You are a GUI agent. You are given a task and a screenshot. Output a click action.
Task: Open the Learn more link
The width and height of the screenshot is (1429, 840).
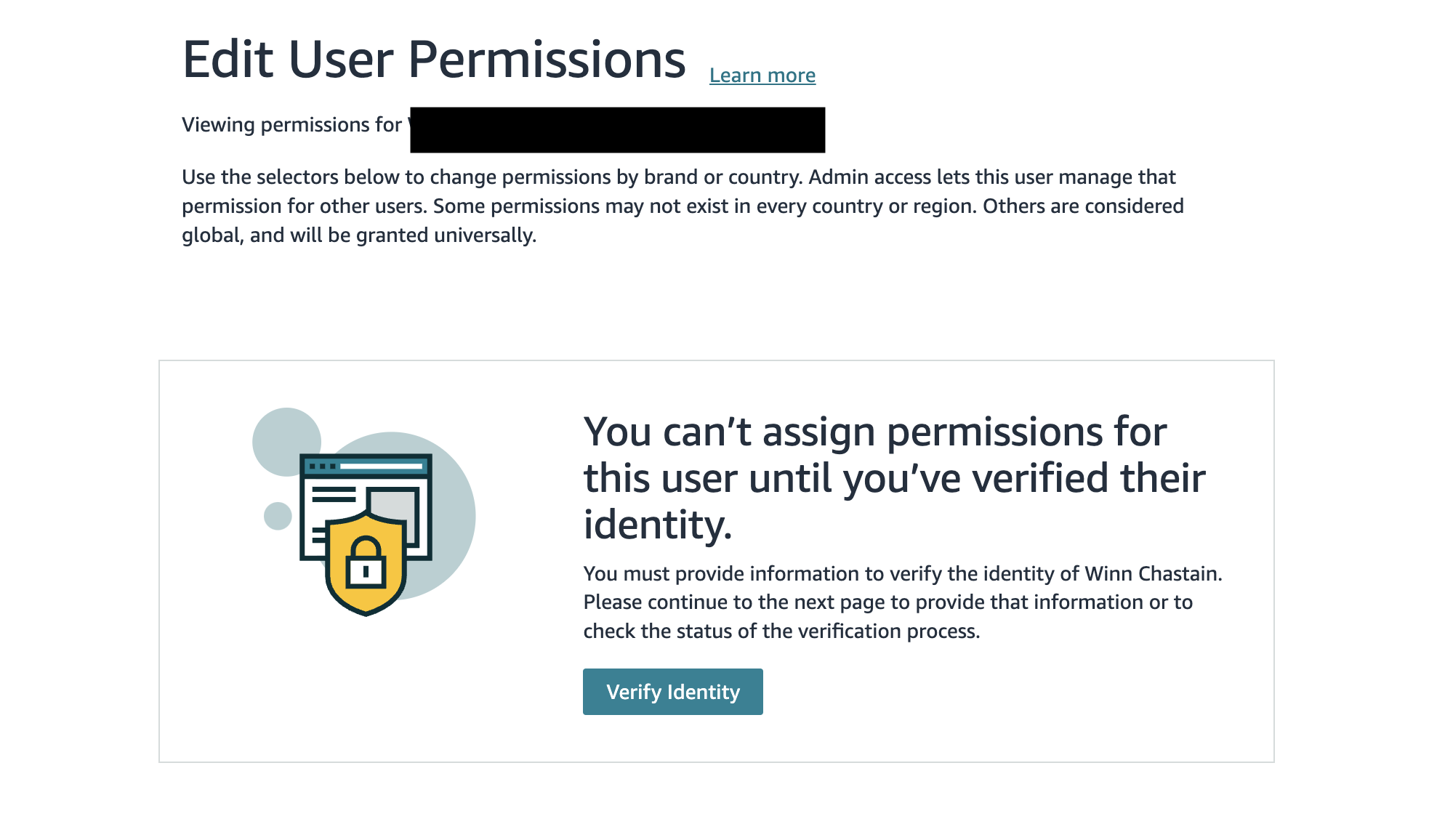tap(762, 76)
